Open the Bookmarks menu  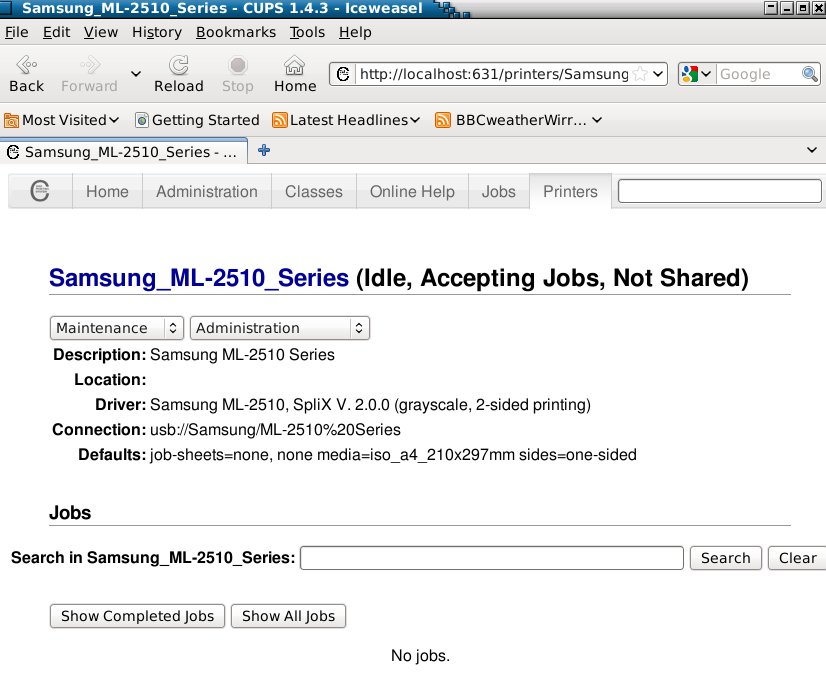coord(235,32)
